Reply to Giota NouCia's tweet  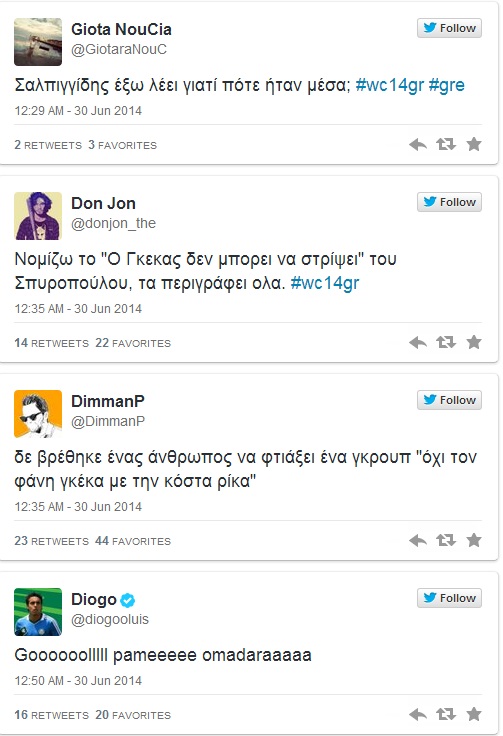click(x=418, y=144)
